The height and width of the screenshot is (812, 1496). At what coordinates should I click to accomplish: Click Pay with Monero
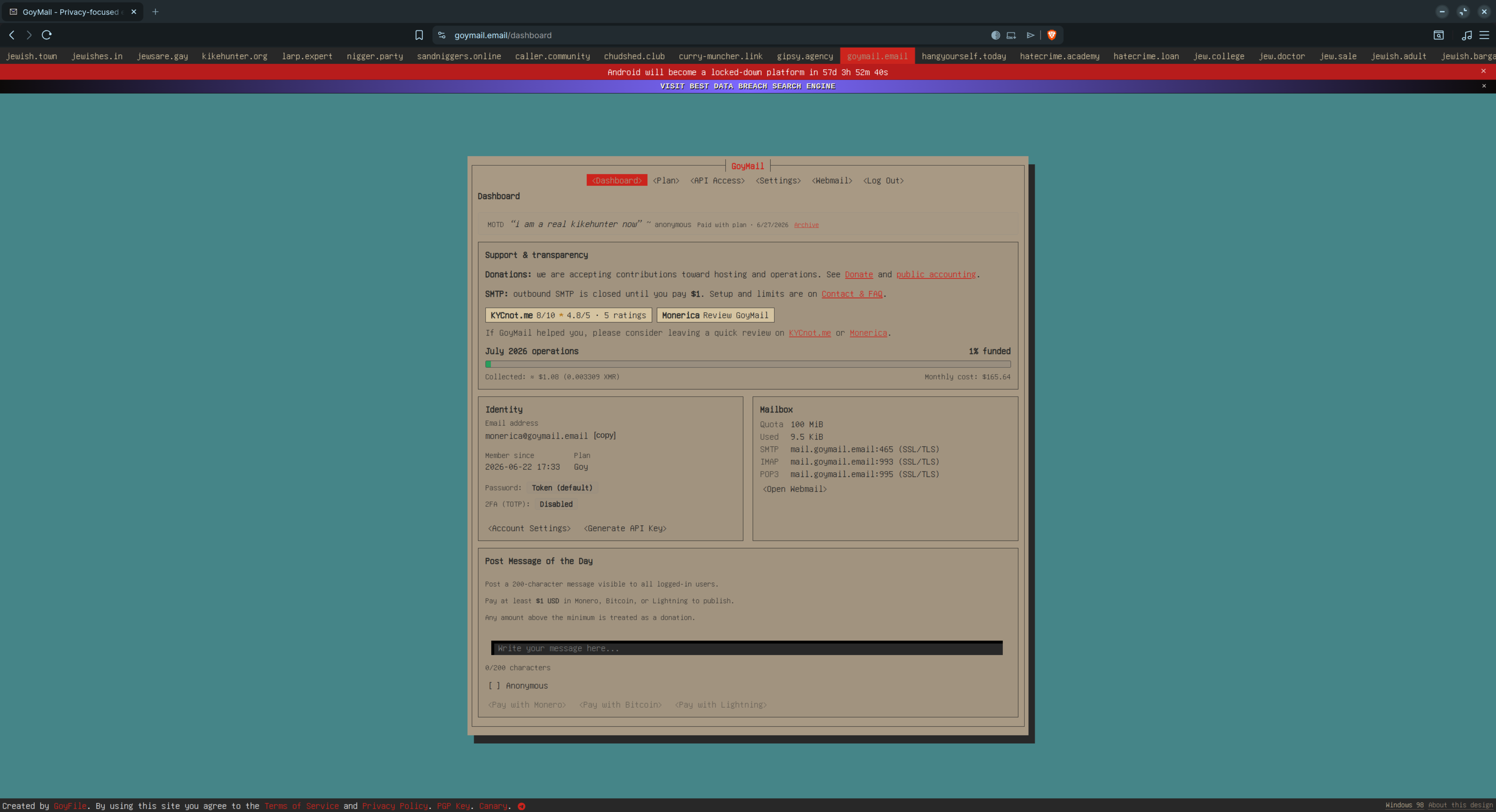527,705
